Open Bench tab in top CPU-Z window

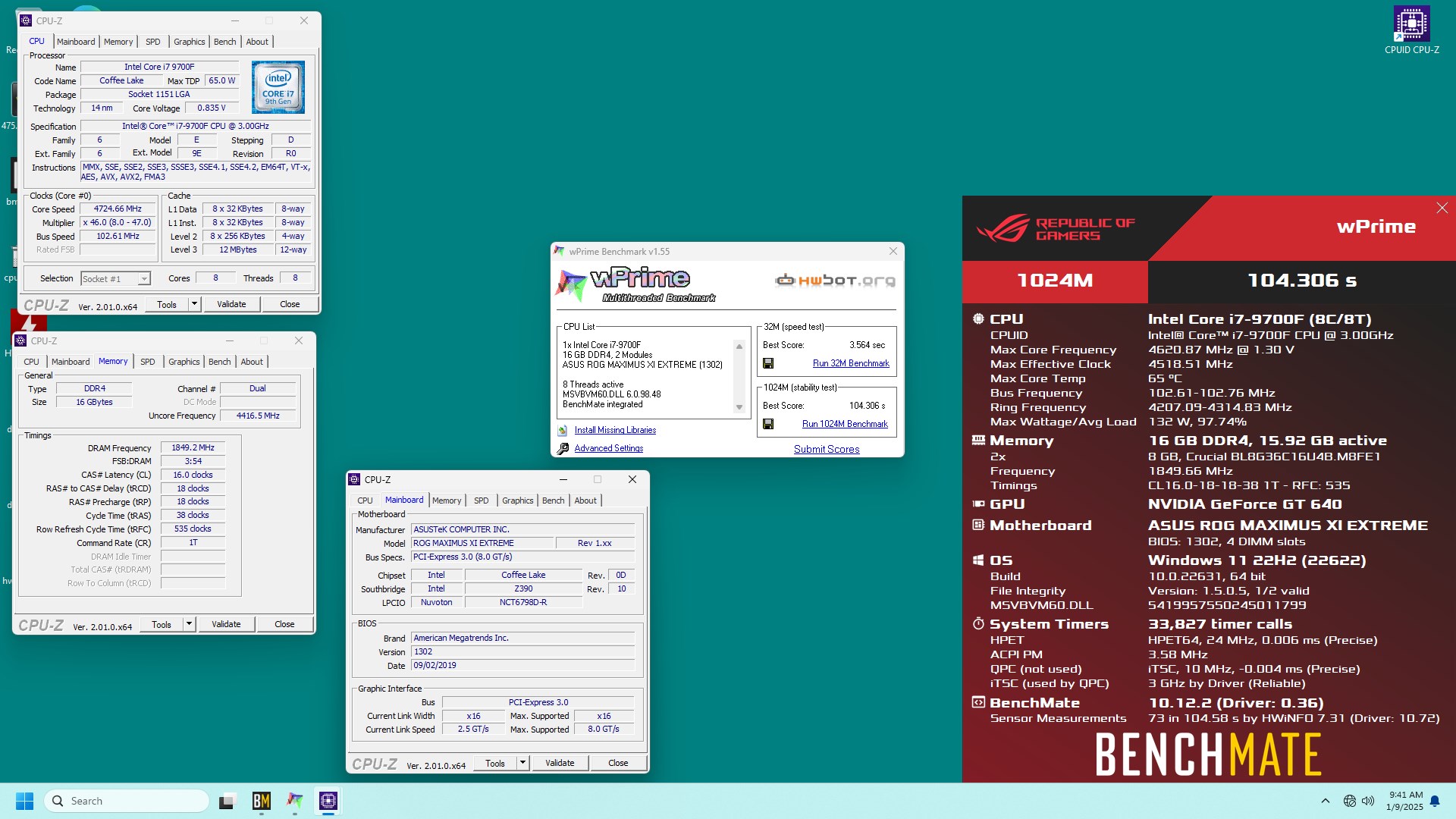[x=225, y=42]
